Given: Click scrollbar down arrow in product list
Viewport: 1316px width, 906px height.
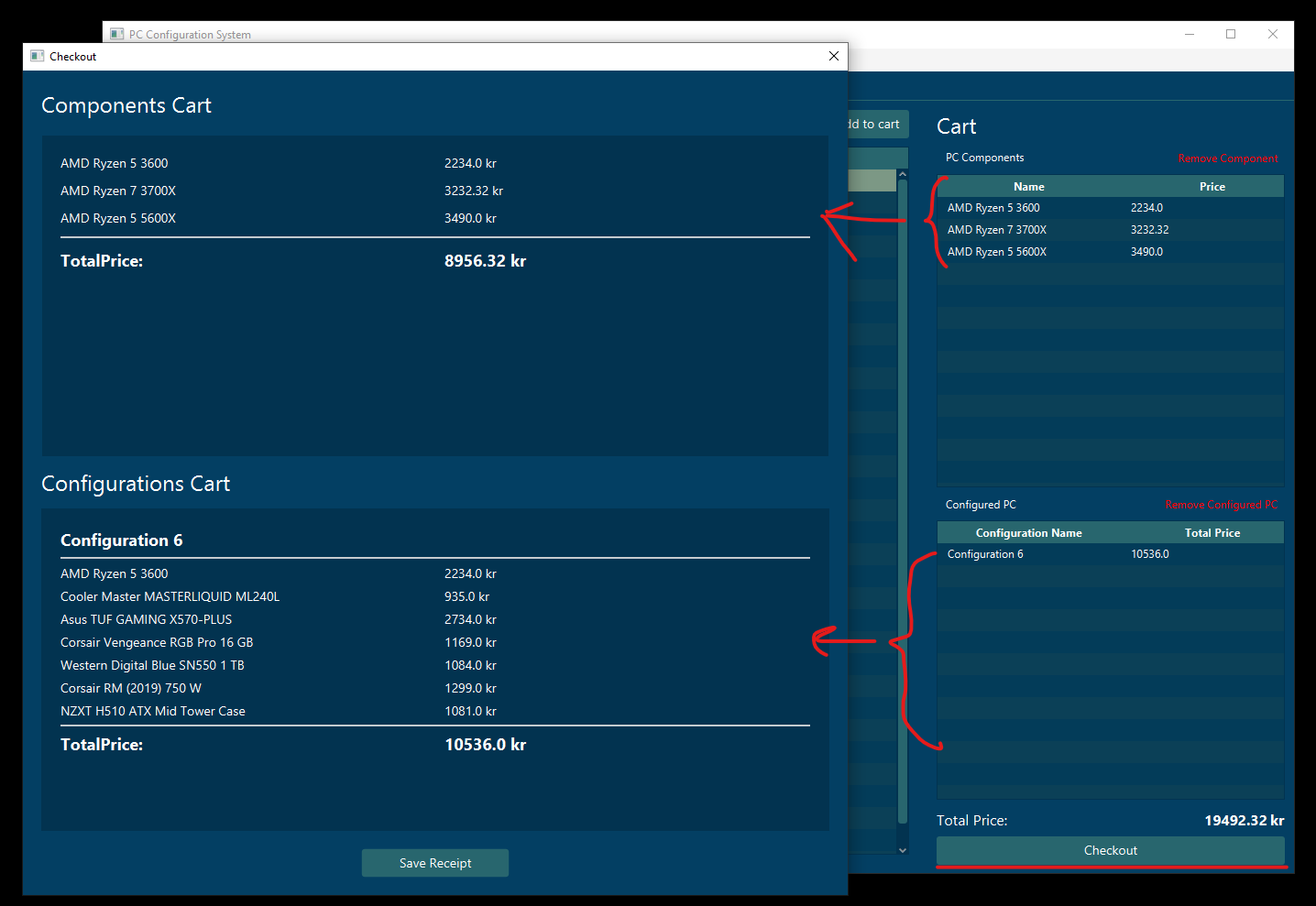Looking at the screenshot, I should [x=903, y=850].
